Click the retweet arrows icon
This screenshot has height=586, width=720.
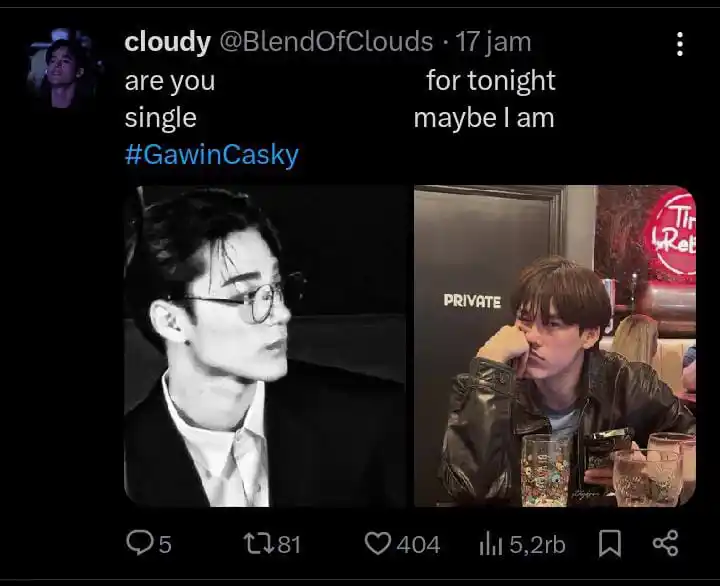(x=257, y=543)
